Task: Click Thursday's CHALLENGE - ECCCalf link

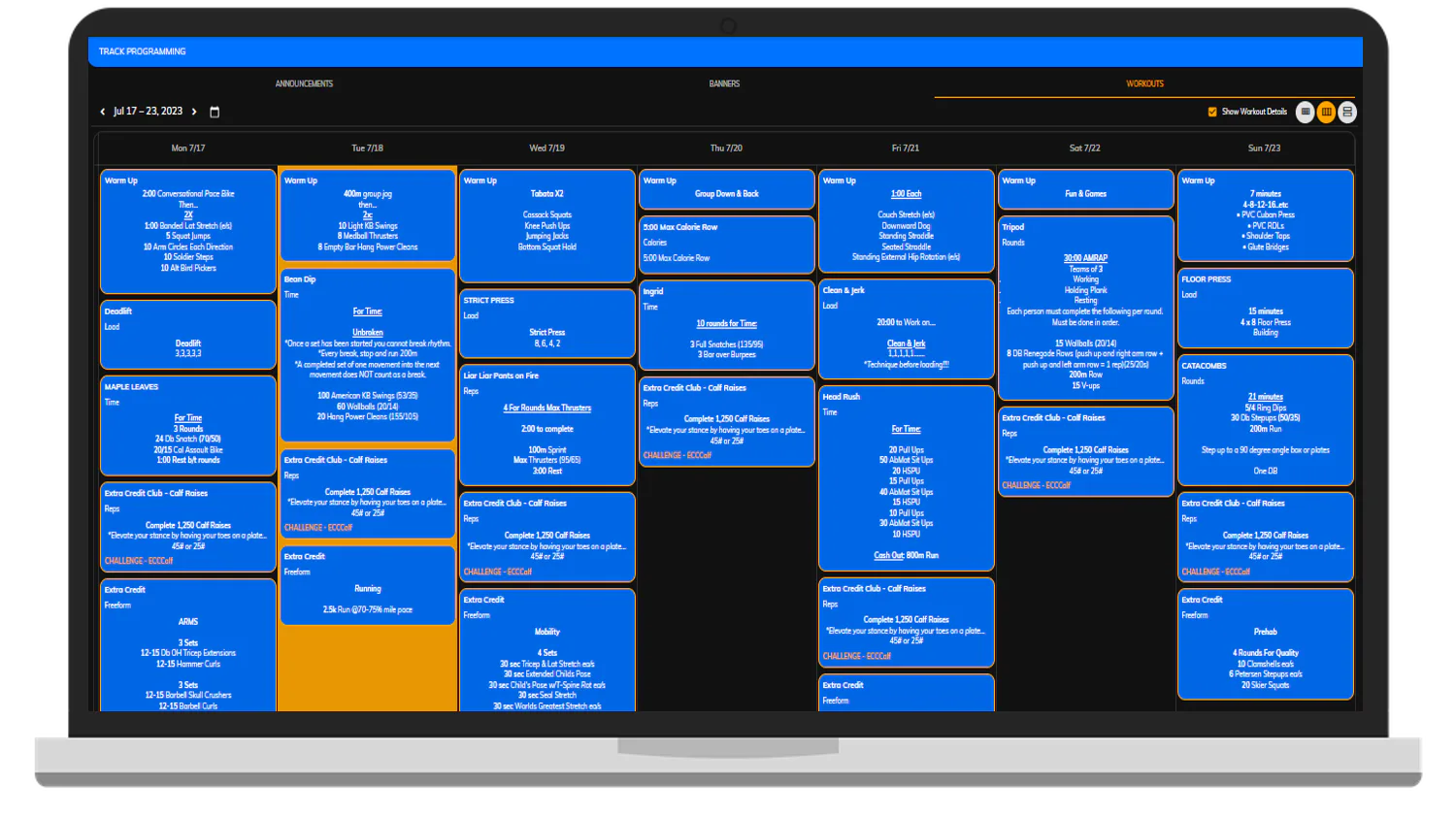Action: [x=678, y=455]
